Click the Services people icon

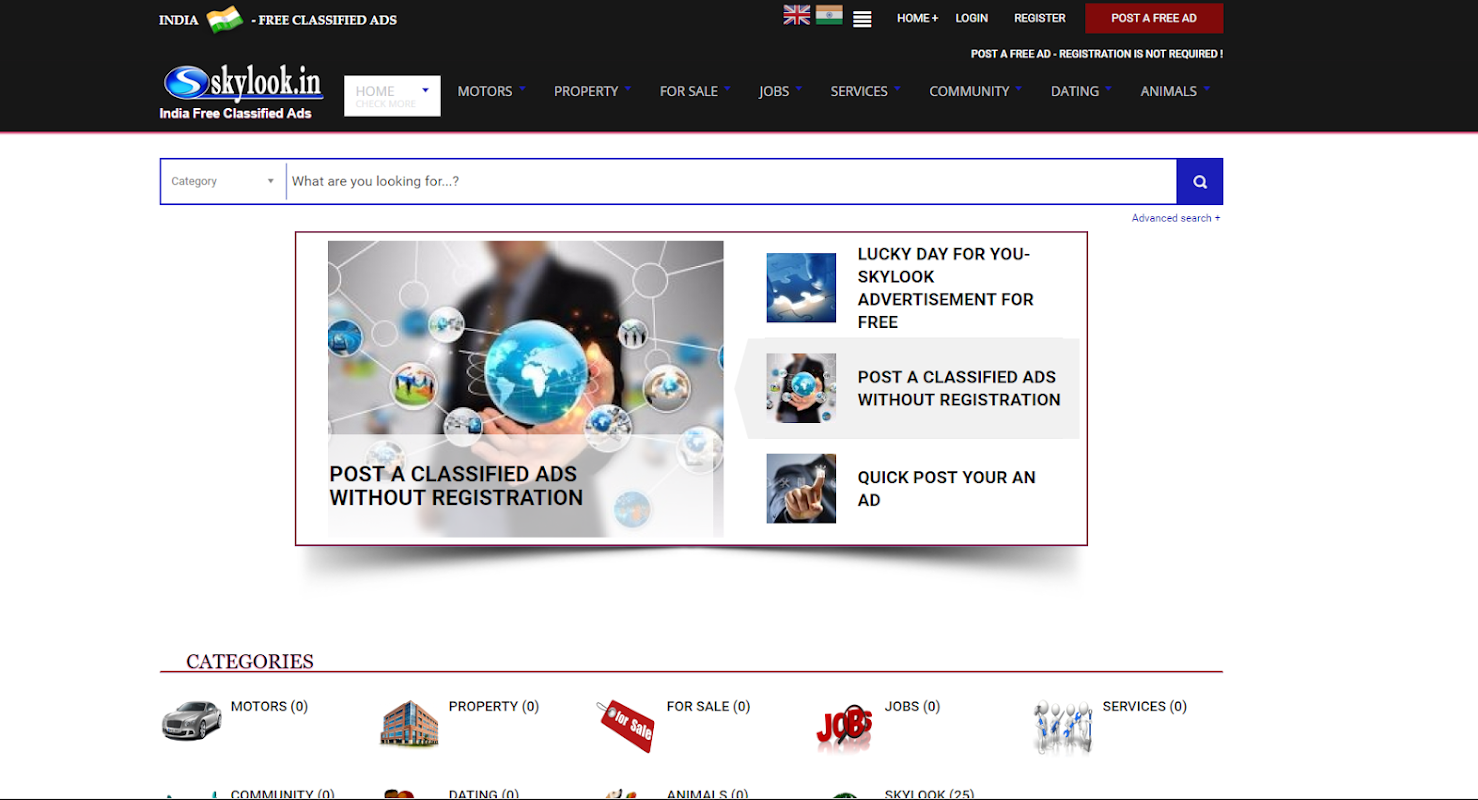pos(1063,726)
